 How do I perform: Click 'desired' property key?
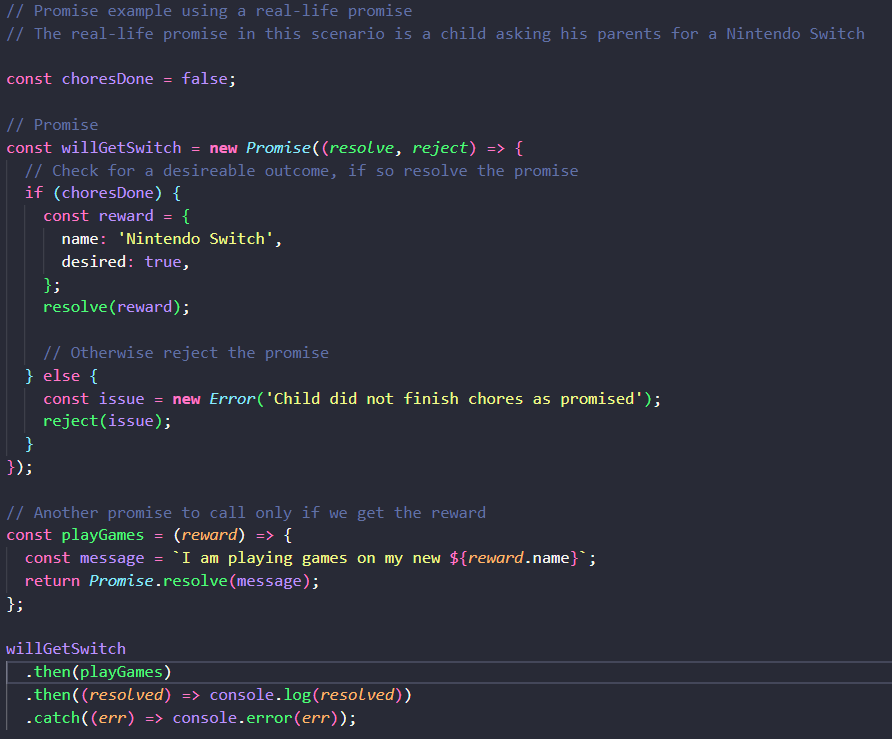click(x=93, y=262)
